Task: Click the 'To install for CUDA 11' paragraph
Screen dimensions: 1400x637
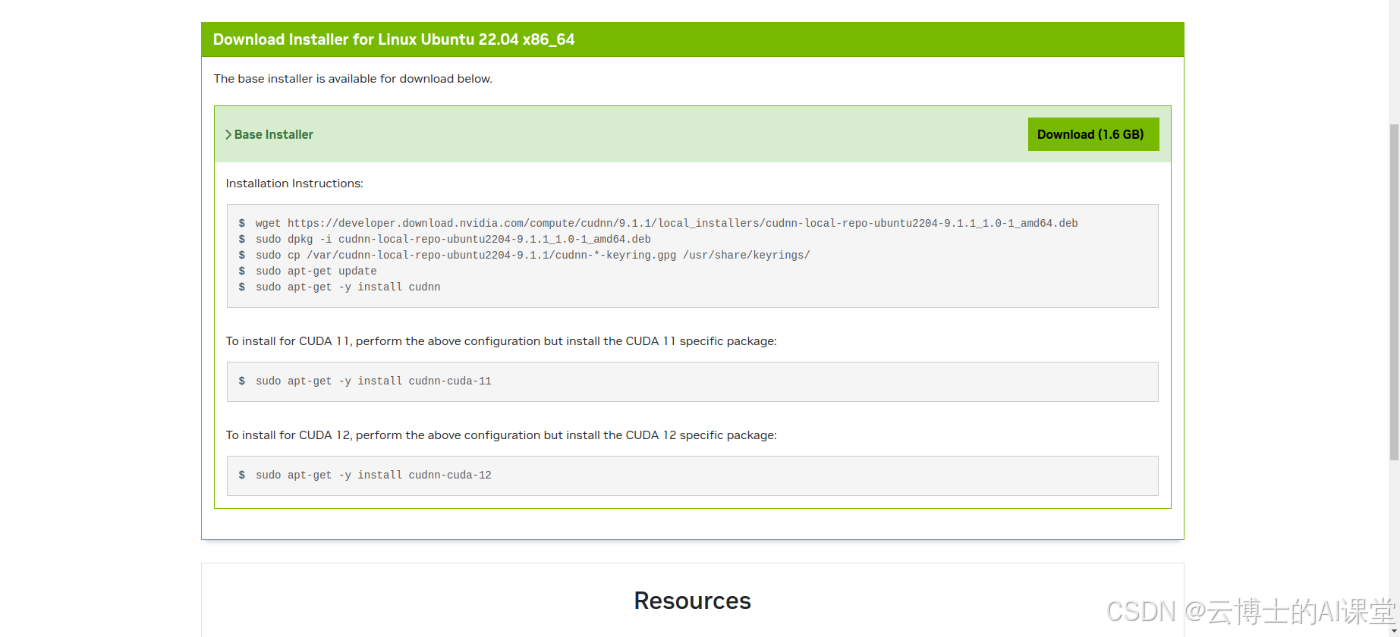Action: pyautogui.click(x=501, y=341)
